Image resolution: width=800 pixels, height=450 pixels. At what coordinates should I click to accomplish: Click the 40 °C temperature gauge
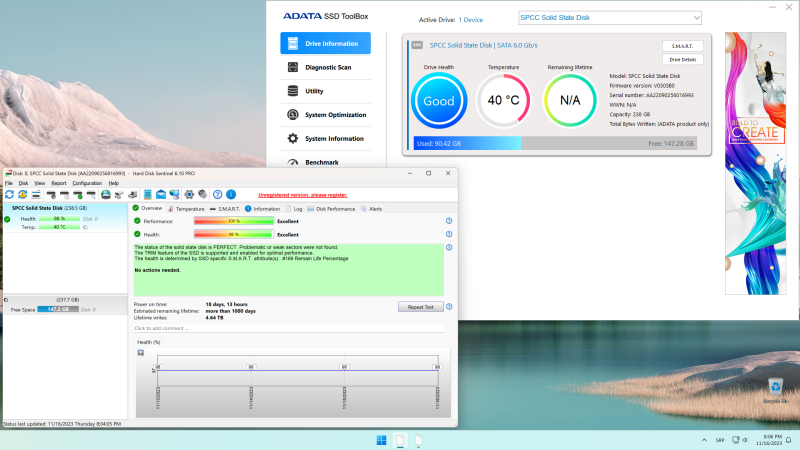(x=504, y=101)
